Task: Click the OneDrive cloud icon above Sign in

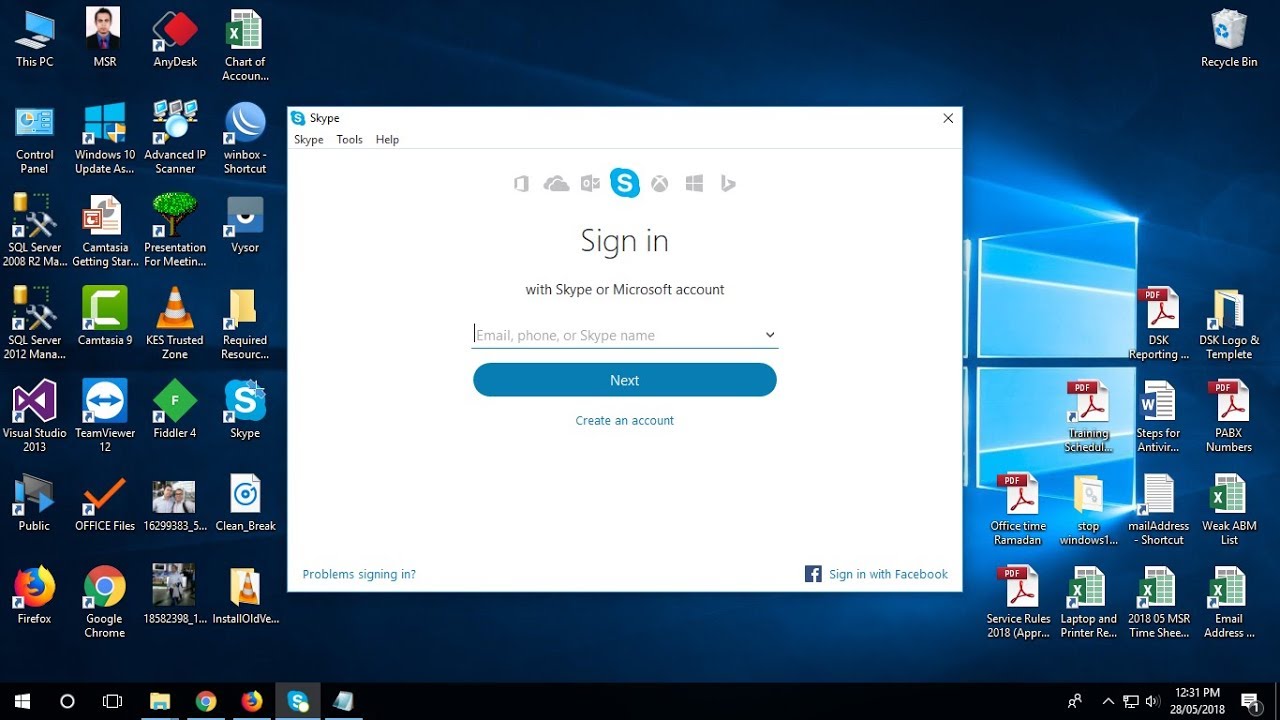Action: (556, 184)
